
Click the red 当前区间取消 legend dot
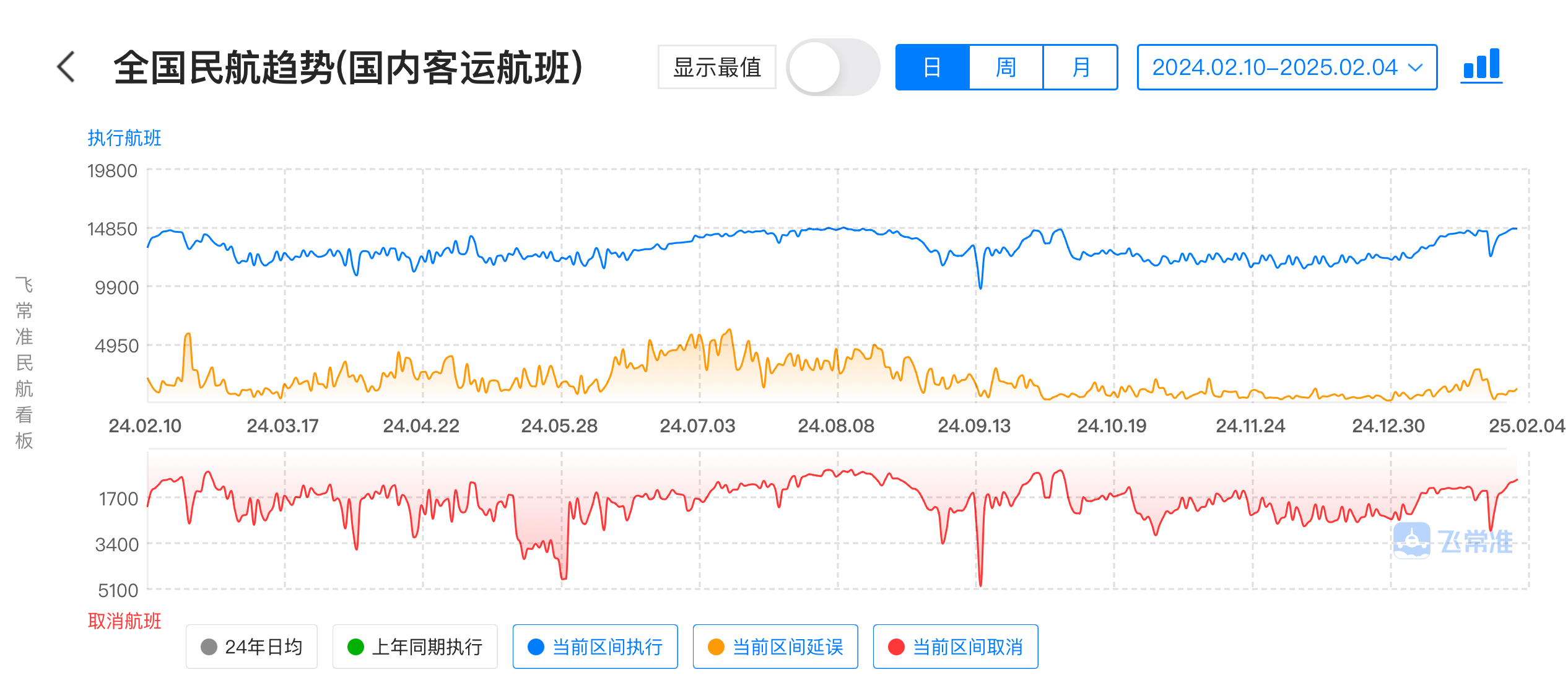click(x=896, y=647)
